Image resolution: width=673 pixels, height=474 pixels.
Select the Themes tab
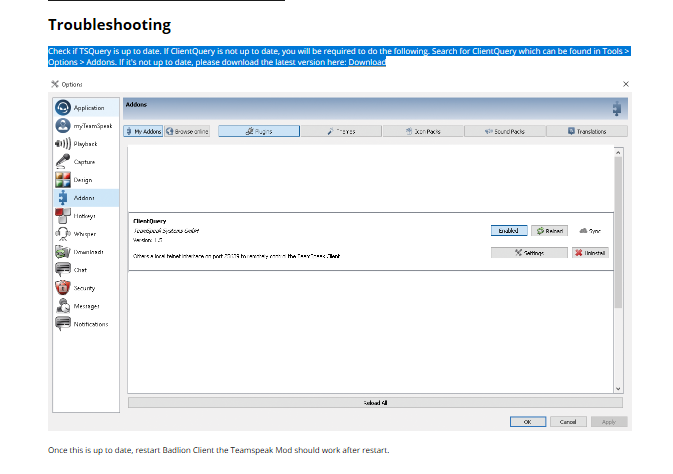[341, 131]
